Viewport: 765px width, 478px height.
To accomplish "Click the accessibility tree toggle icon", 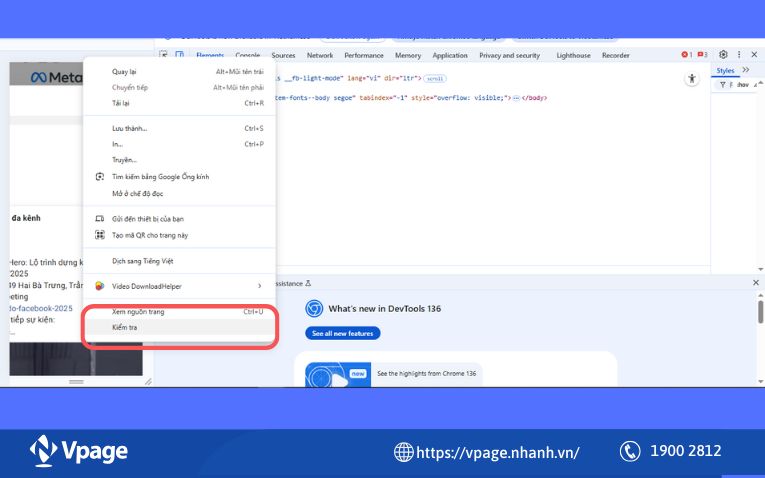I will coord(692,79).
